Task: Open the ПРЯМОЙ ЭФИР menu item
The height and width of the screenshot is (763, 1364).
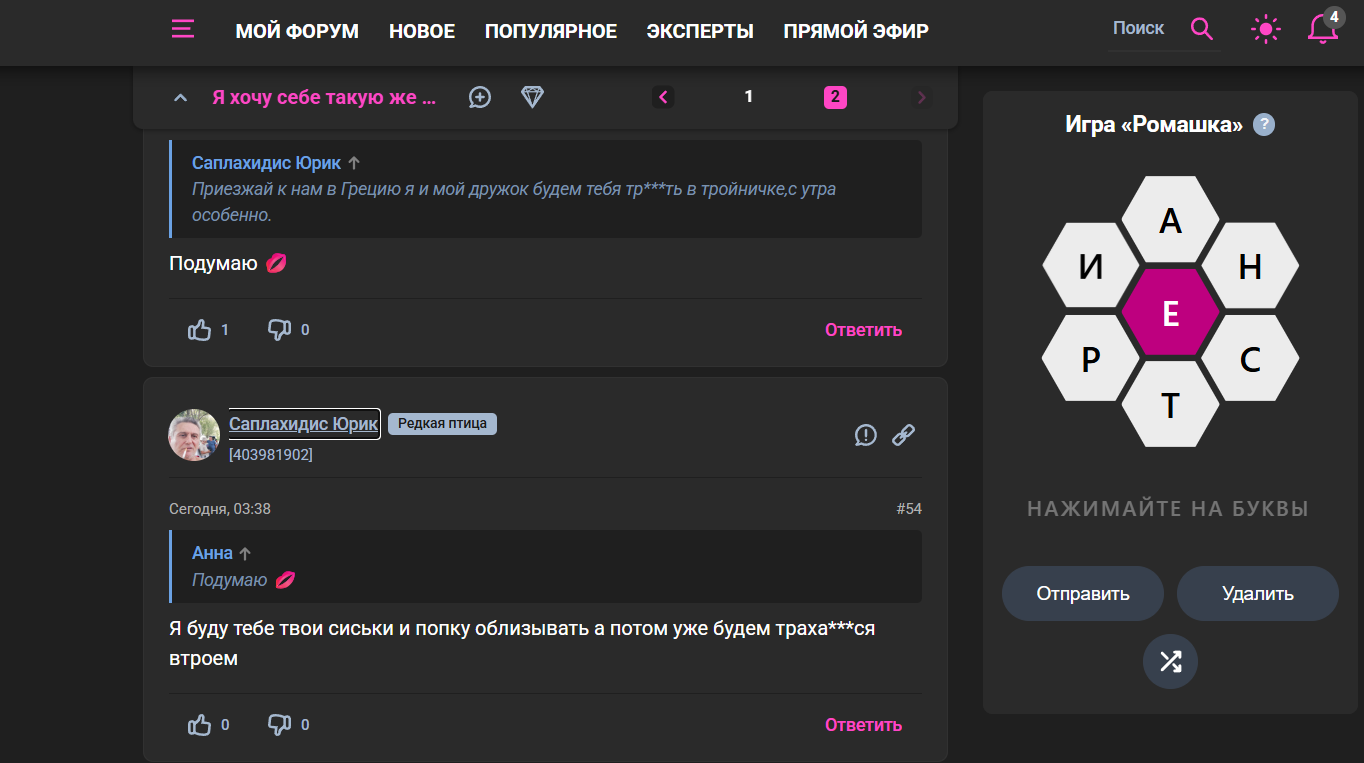Action: pos(856,31)
